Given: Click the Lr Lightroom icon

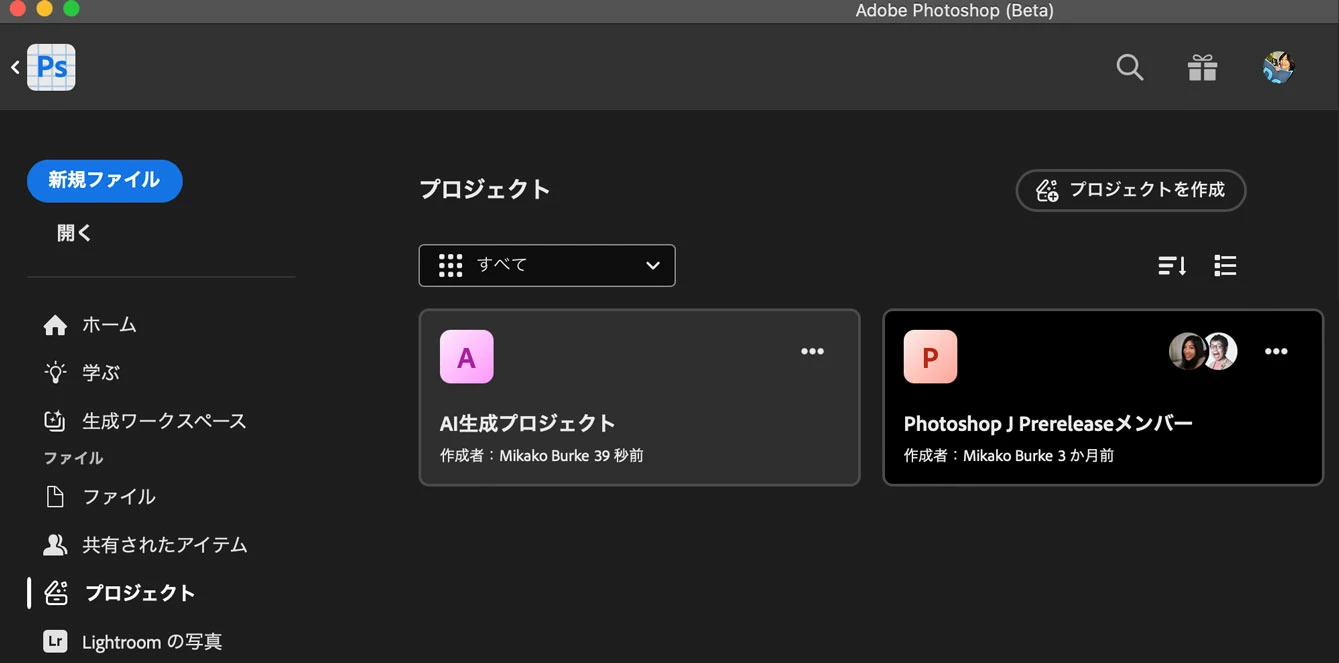Looking at the screenshot, I should [x=55, y=641].
